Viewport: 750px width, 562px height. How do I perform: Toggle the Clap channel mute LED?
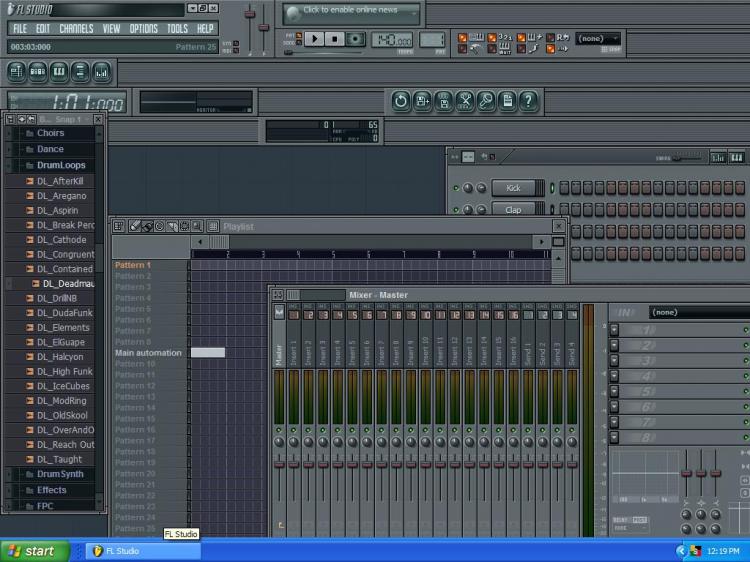pos(457,210)
